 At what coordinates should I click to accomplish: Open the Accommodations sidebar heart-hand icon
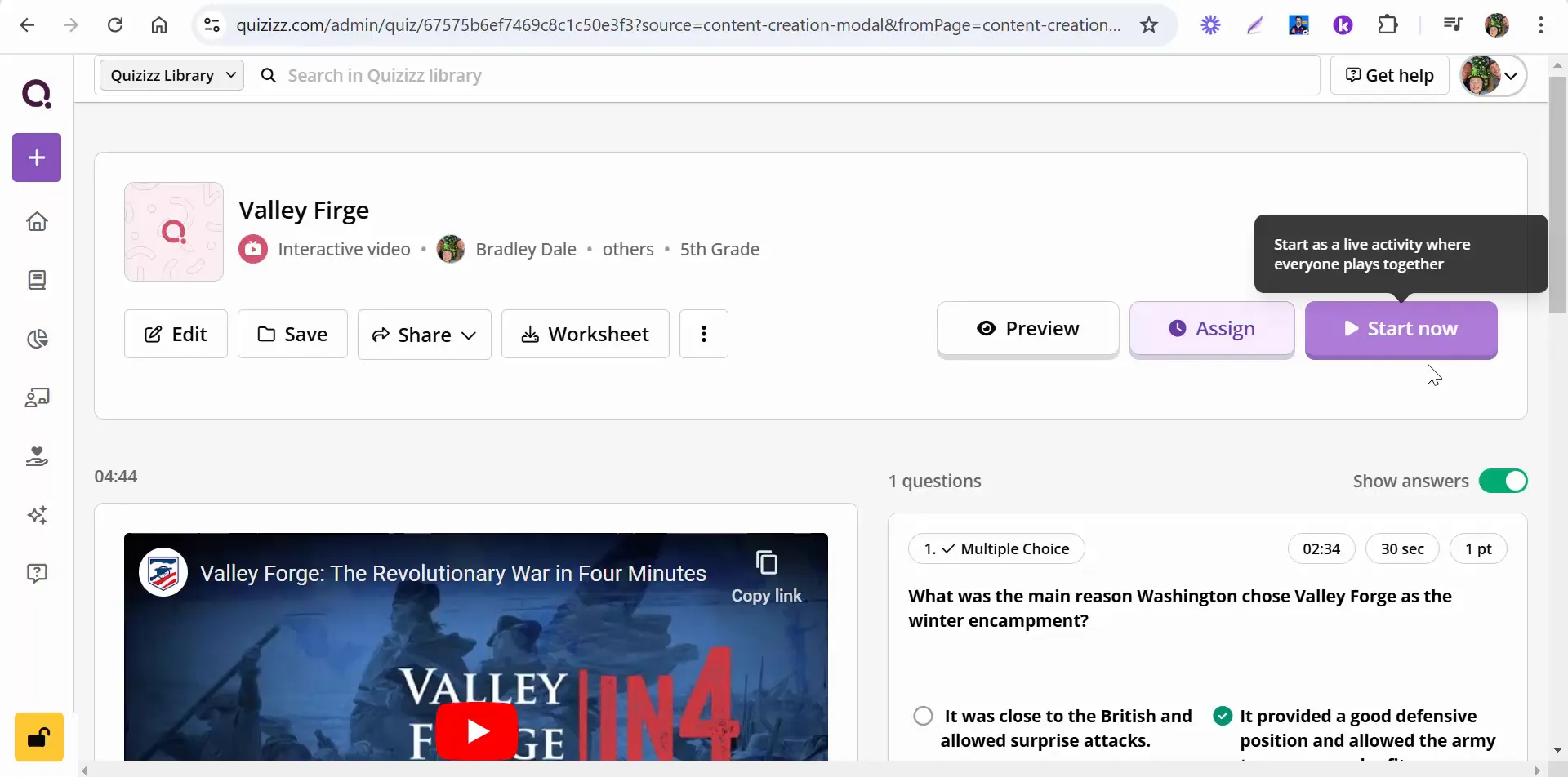click(37, 456)
